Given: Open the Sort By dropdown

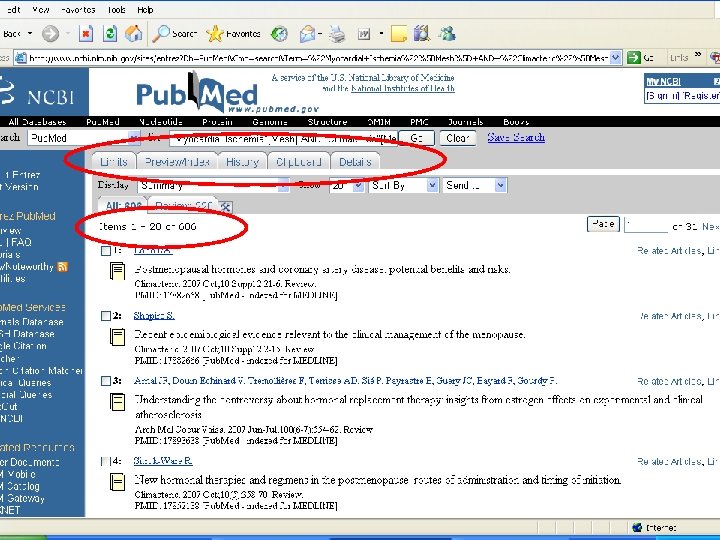Looking at the screenshot, I should (x=404, y=186).
